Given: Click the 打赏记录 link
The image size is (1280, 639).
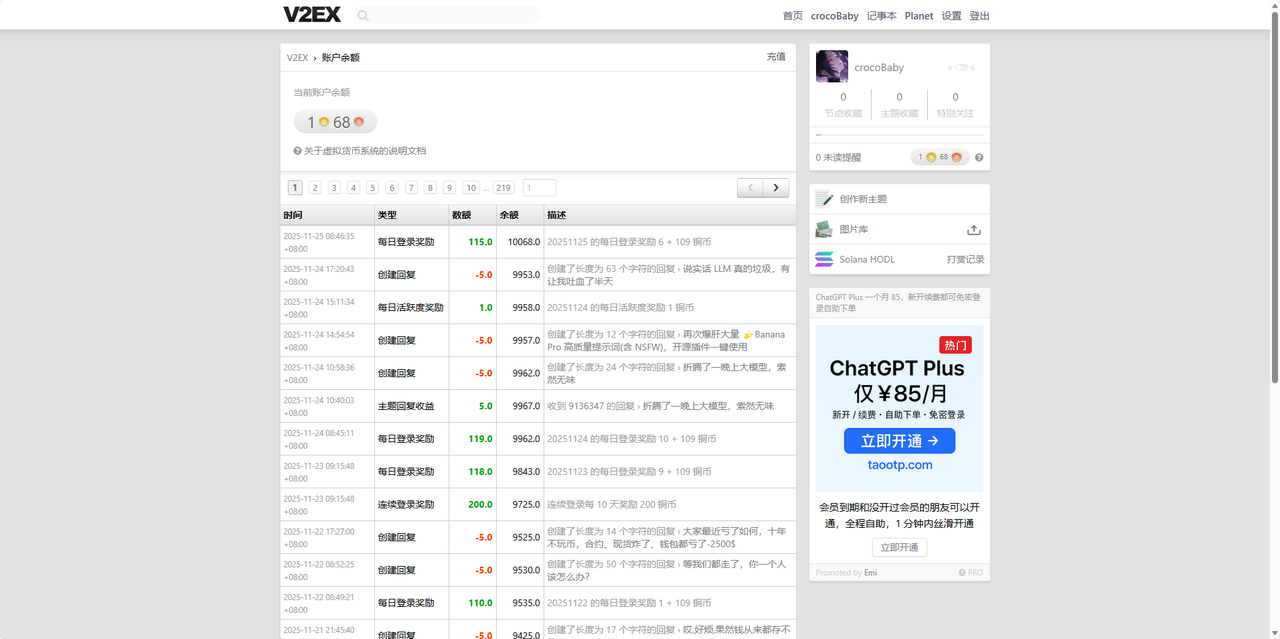Looking at the screenshot, I should tap(965, 260).
